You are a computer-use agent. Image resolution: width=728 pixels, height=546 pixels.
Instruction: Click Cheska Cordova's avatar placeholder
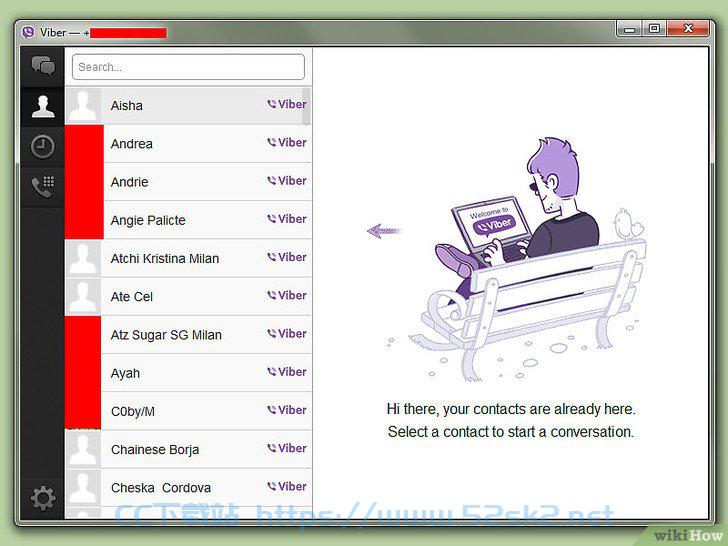[83, 488]
